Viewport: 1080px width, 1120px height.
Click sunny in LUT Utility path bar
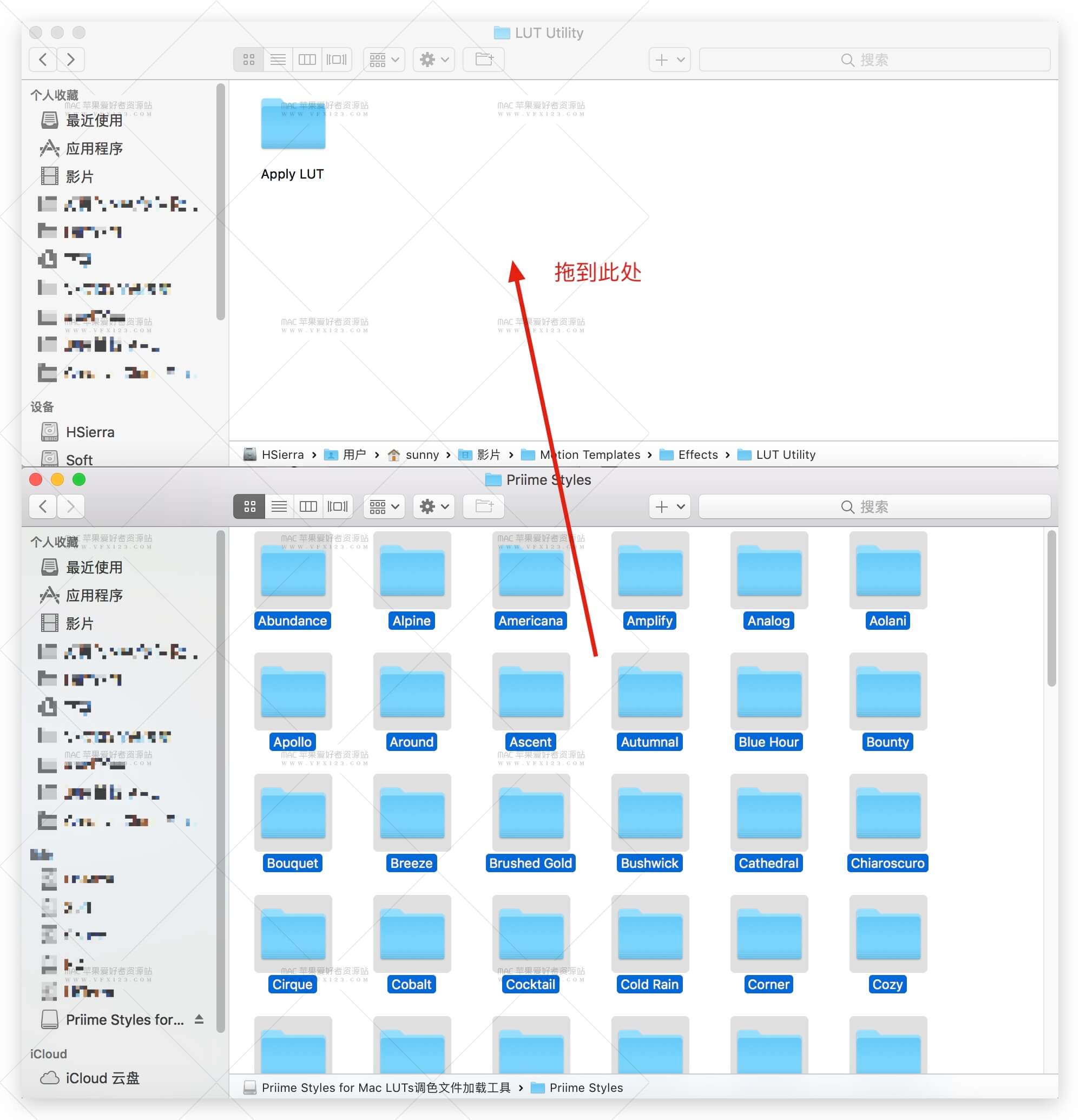(x=413, y=455)
